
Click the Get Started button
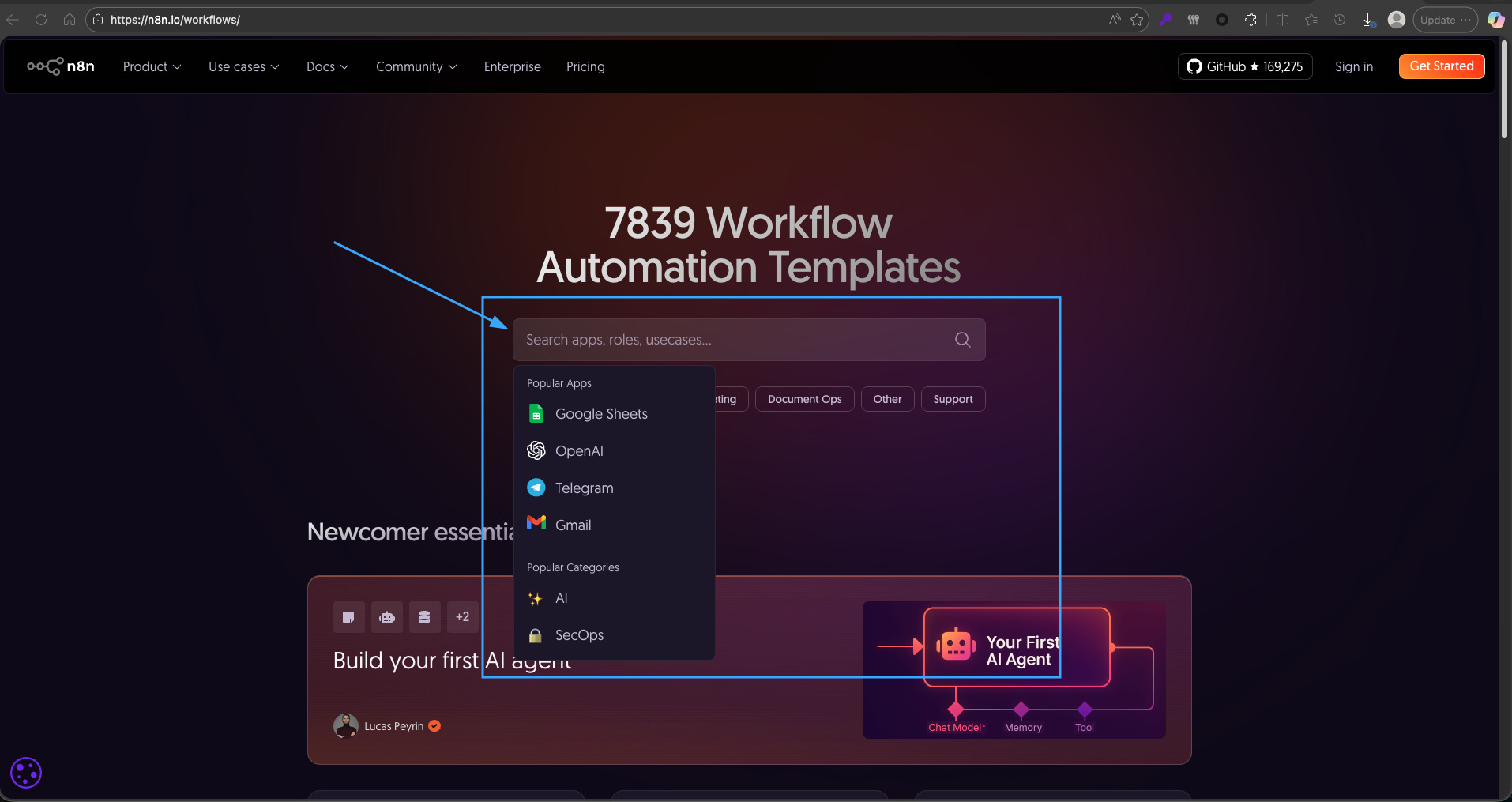click(1441, 66)
